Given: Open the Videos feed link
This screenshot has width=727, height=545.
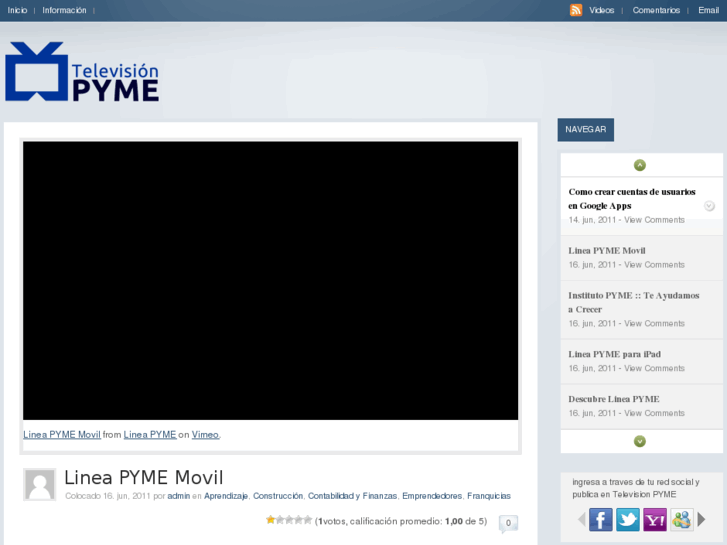Looking at the screenshot, I should pos(601,10).
